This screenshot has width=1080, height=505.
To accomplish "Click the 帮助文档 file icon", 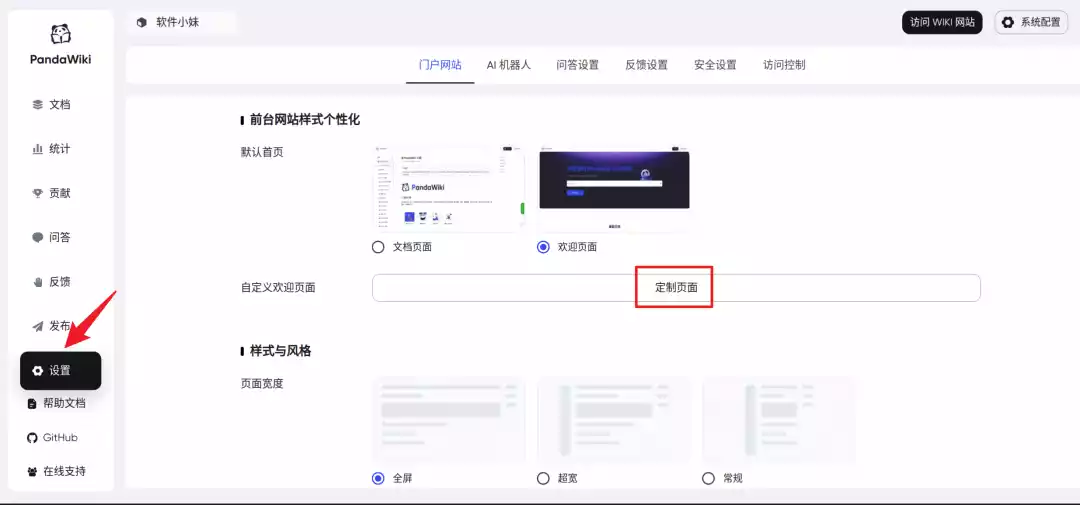I will (x=32, y=404).
